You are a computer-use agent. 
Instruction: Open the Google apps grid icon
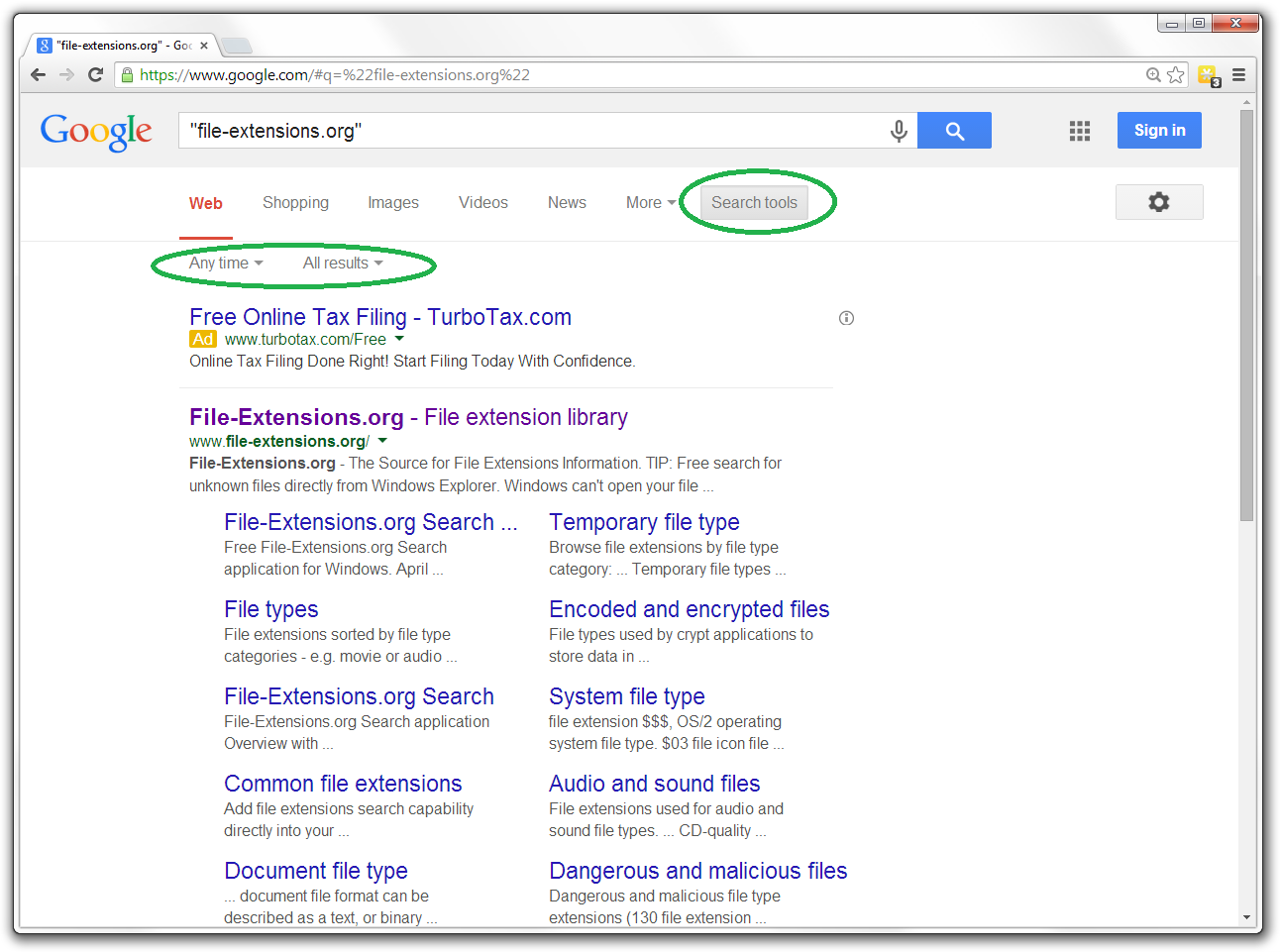(1080, 130)
